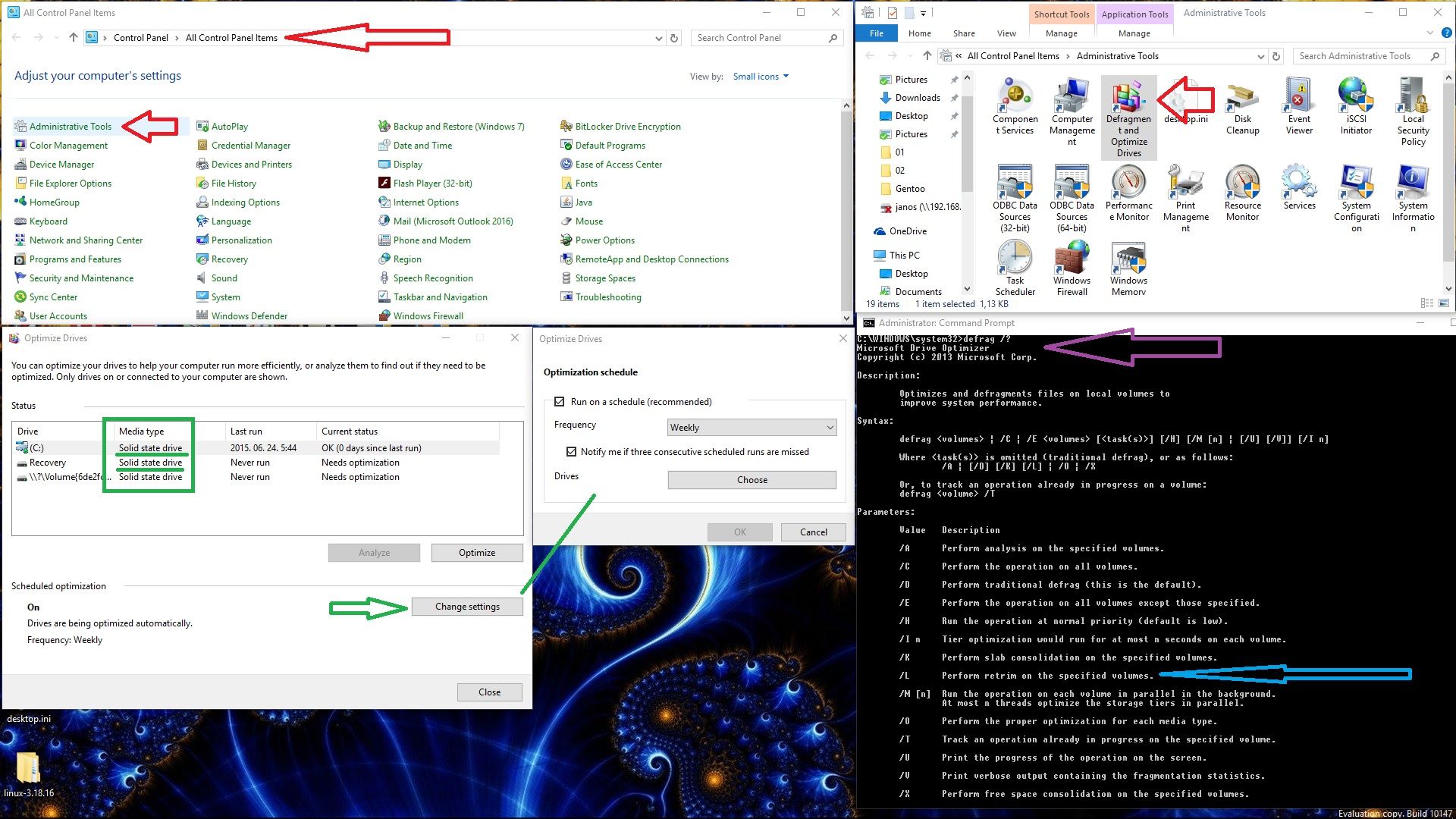Expand Administrative Tools address history dropdown

(x=1260, y=56)
